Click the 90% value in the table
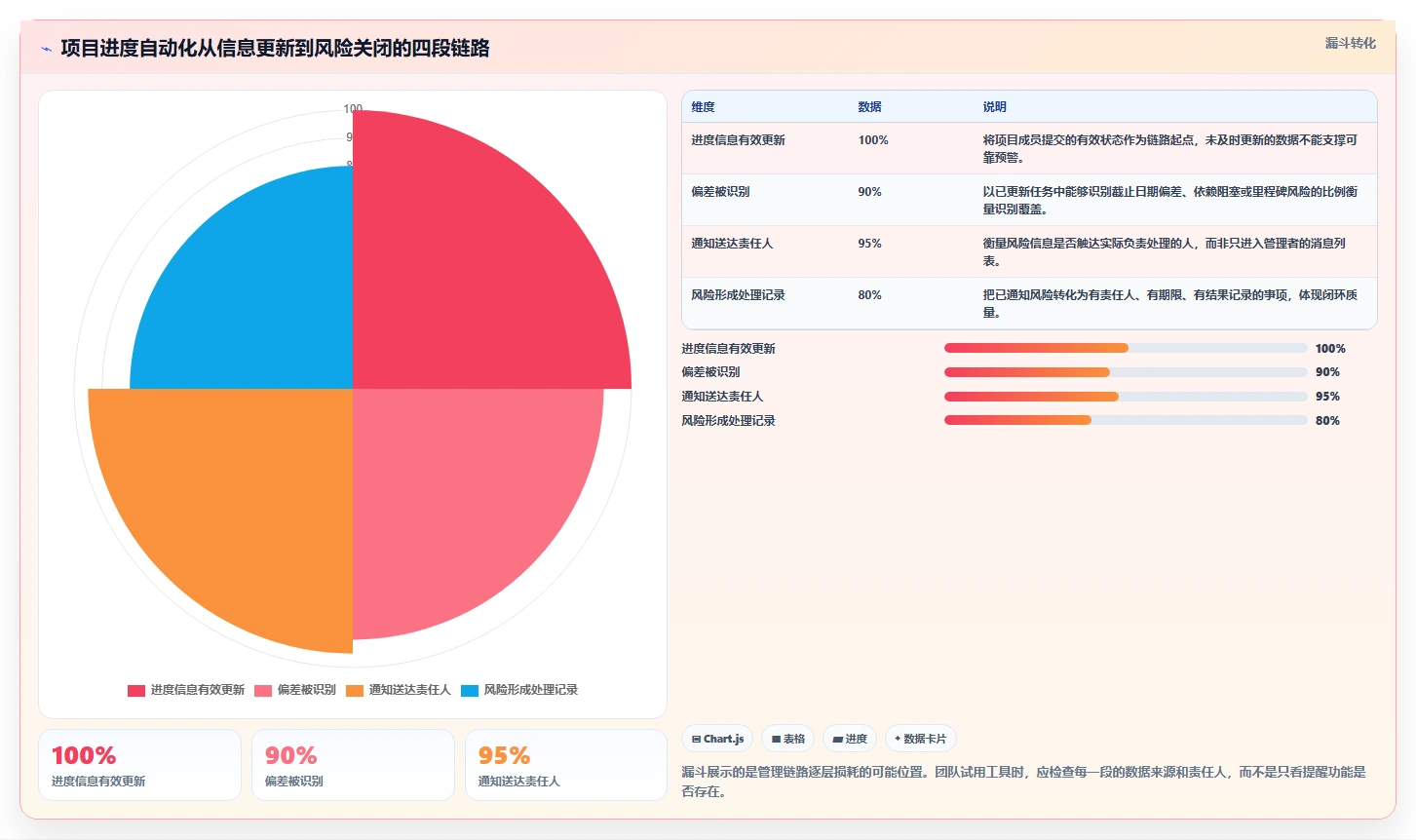 tap(869, 192)
